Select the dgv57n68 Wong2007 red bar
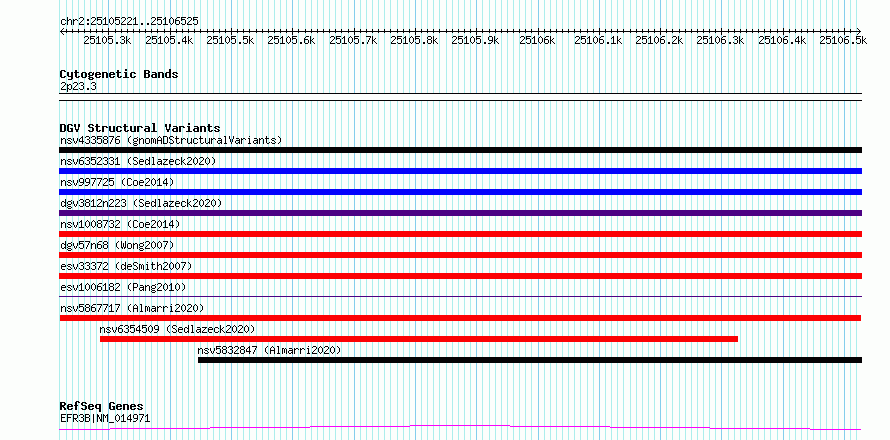 [x=460, y=255]
